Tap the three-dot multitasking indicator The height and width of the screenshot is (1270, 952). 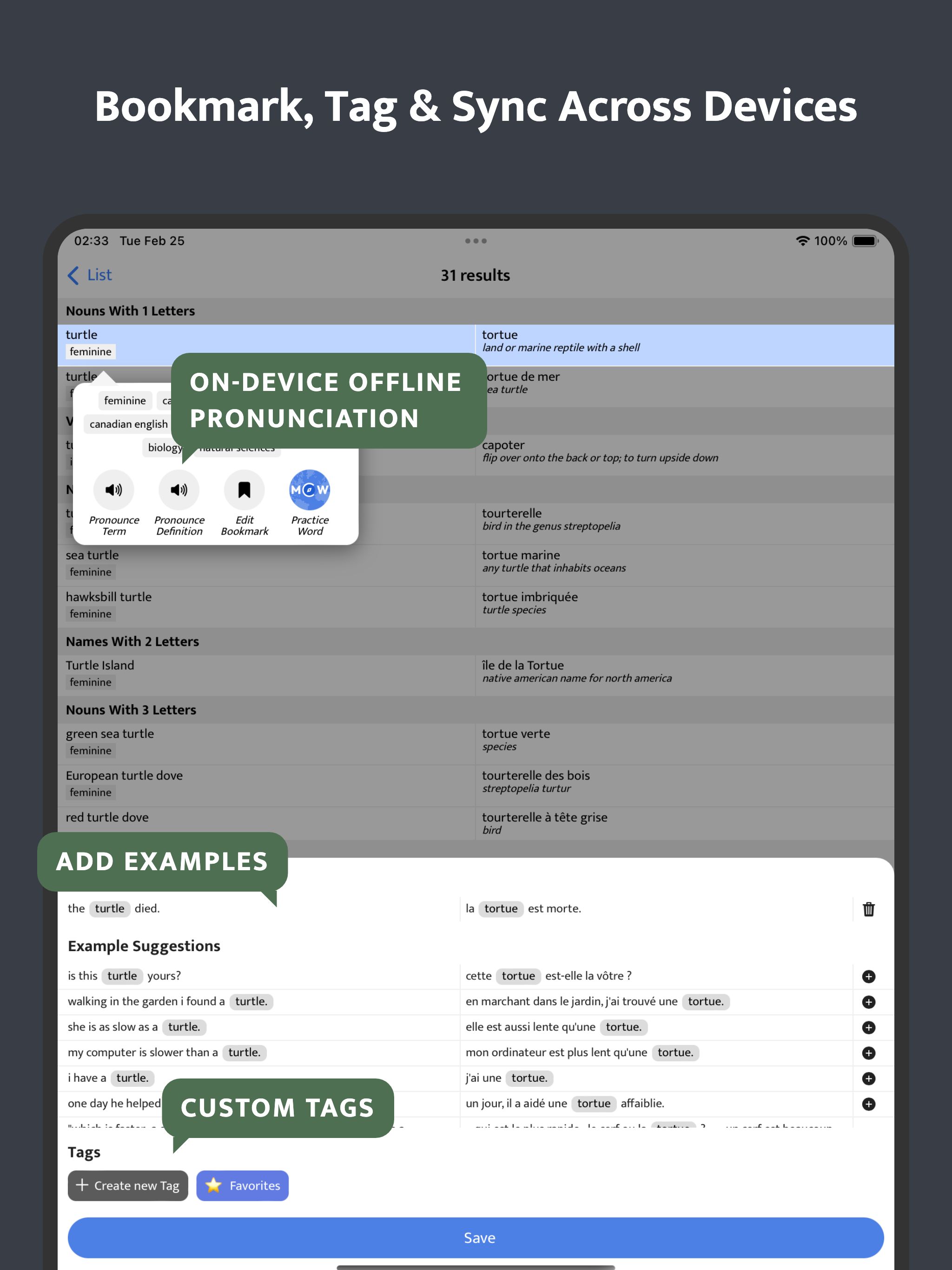476,241
